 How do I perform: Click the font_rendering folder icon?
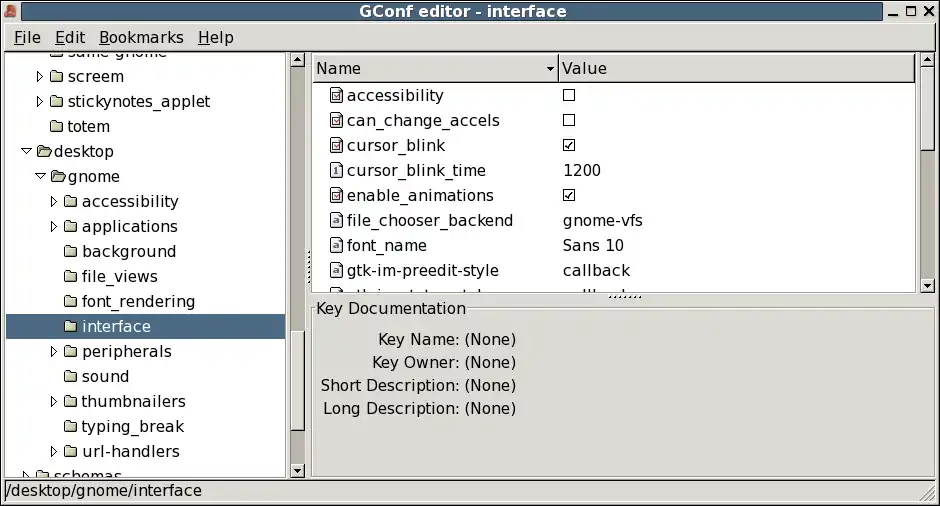[x=70, y=302]
